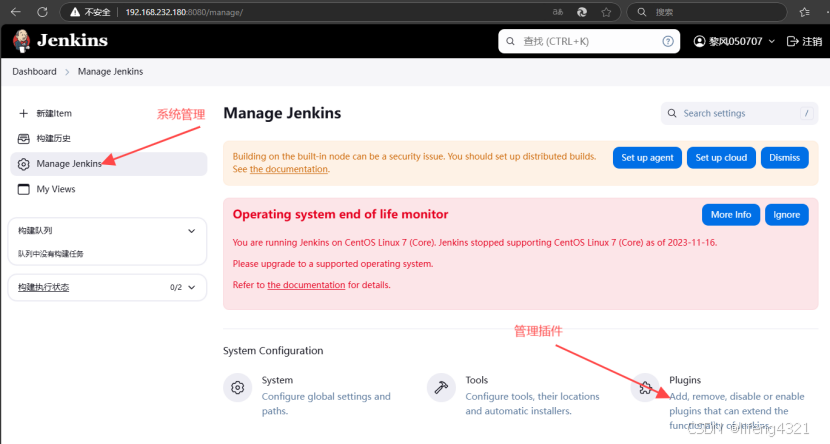The image size is (830, 444).
Task: Reload the page with the refresh icon
Action: click(42, 12)
